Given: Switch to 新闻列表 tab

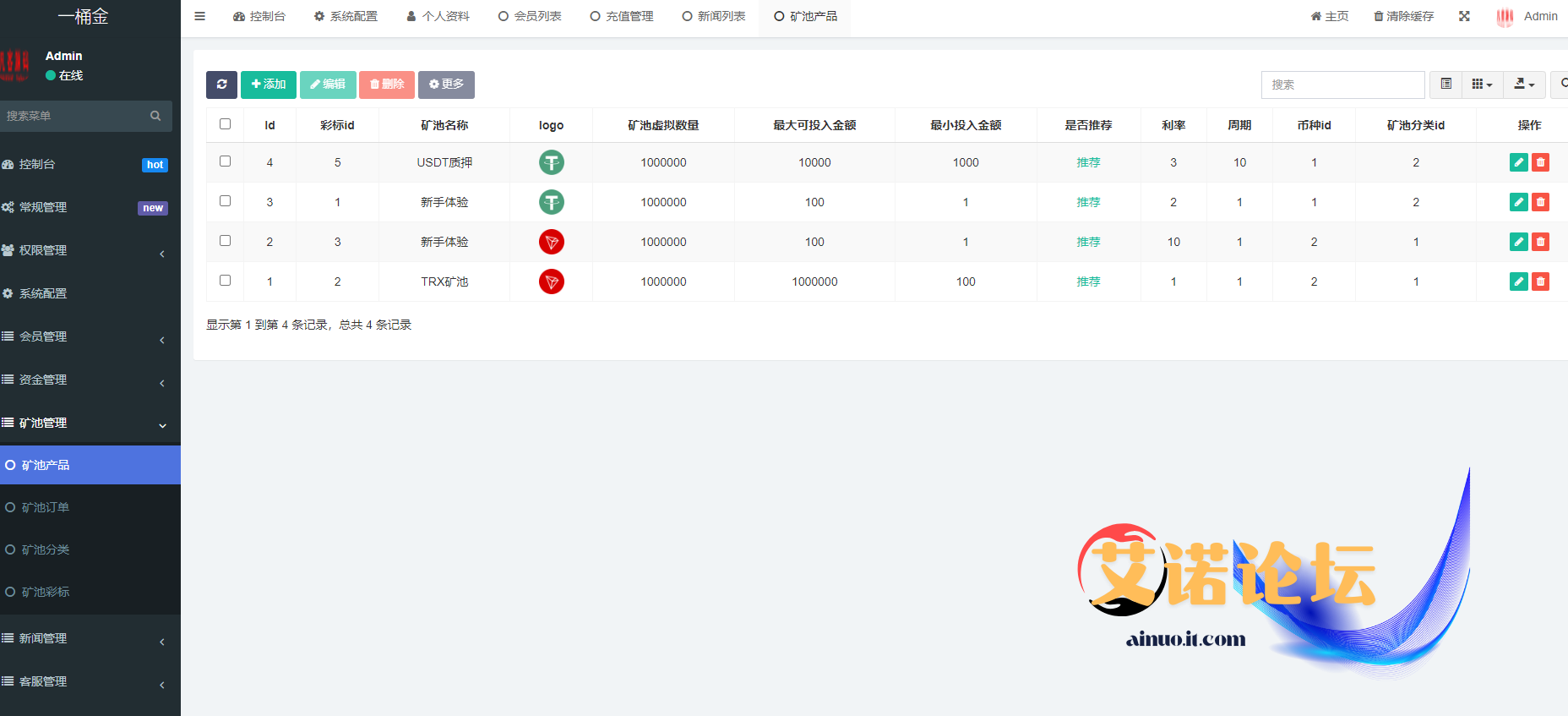Looking at the screenshot, I should coord(714,16).
